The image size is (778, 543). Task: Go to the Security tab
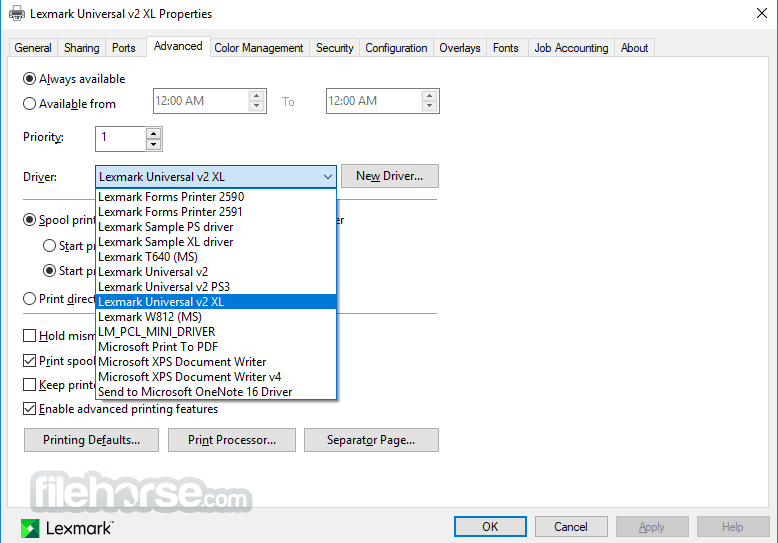[334, 48]
